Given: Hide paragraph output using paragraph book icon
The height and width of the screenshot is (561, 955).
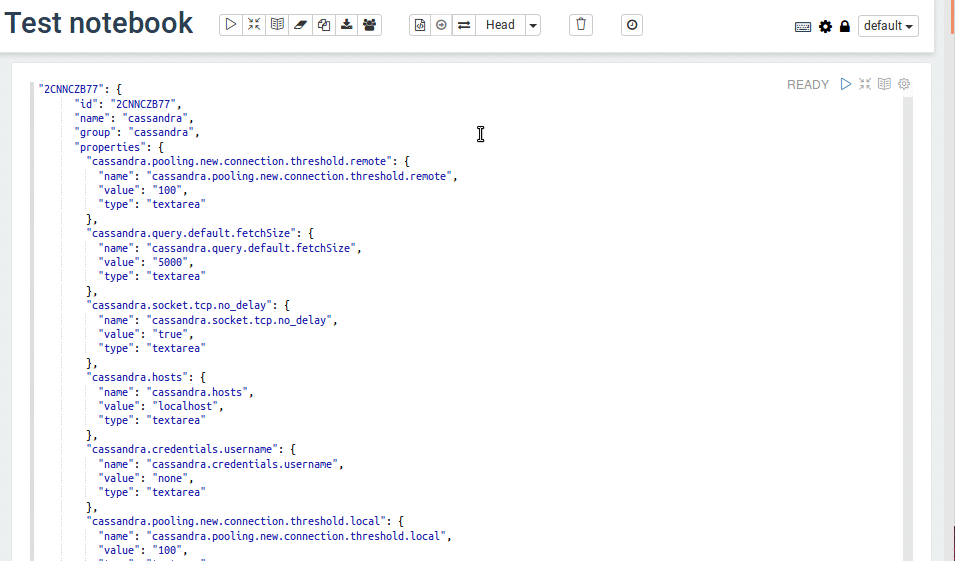Looking at the screenshot, I should coord(884,84).
